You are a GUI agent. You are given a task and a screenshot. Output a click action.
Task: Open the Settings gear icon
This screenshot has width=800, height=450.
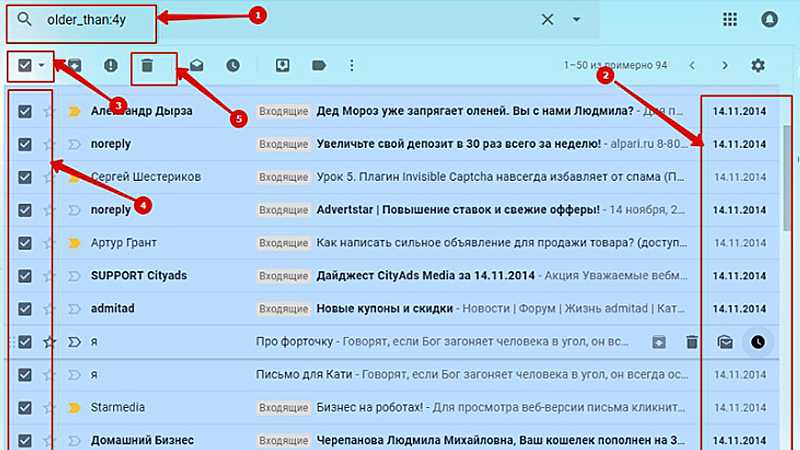[x=758, y=65]
